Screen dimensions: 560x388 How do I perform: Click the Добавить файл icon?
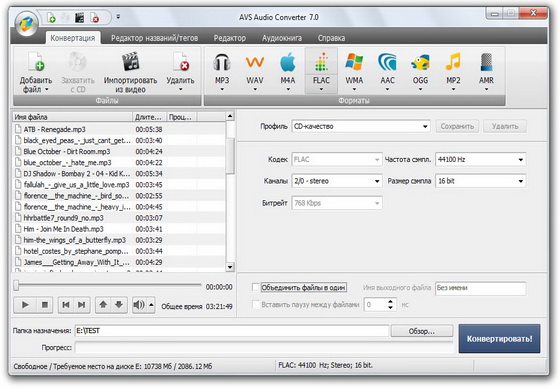[36, 61]
